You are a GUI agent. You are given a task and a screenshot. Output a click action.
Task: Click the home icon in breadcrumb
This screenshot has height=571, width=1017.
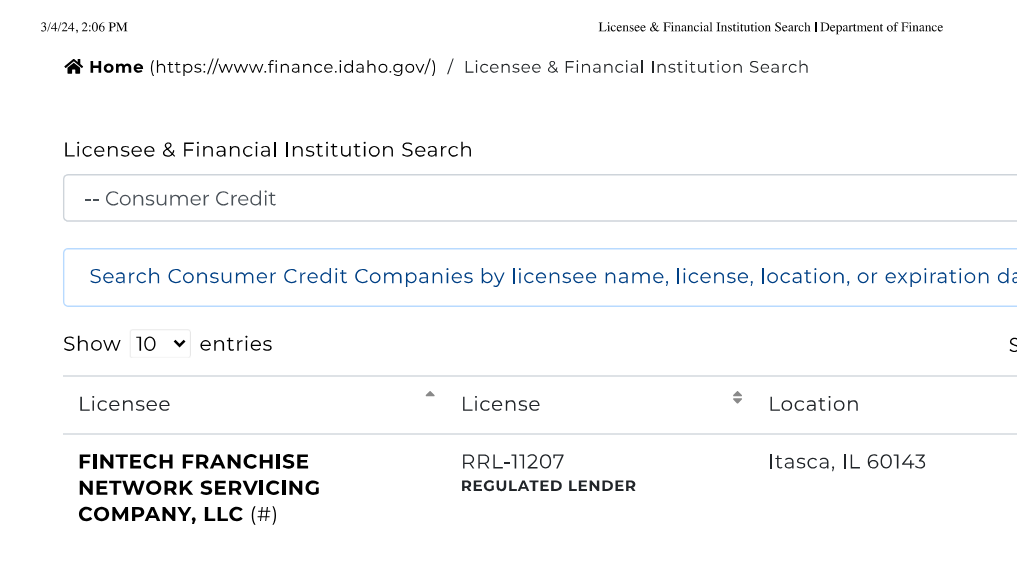pyautogui.click(x=73, y=67)
